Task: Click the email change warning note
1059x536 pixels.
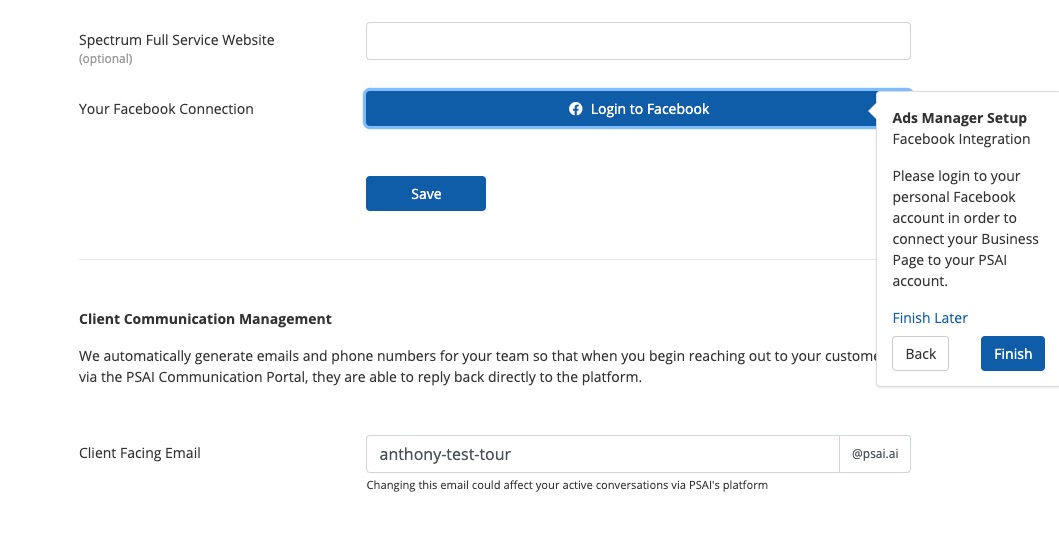Action: coord(567,486)
